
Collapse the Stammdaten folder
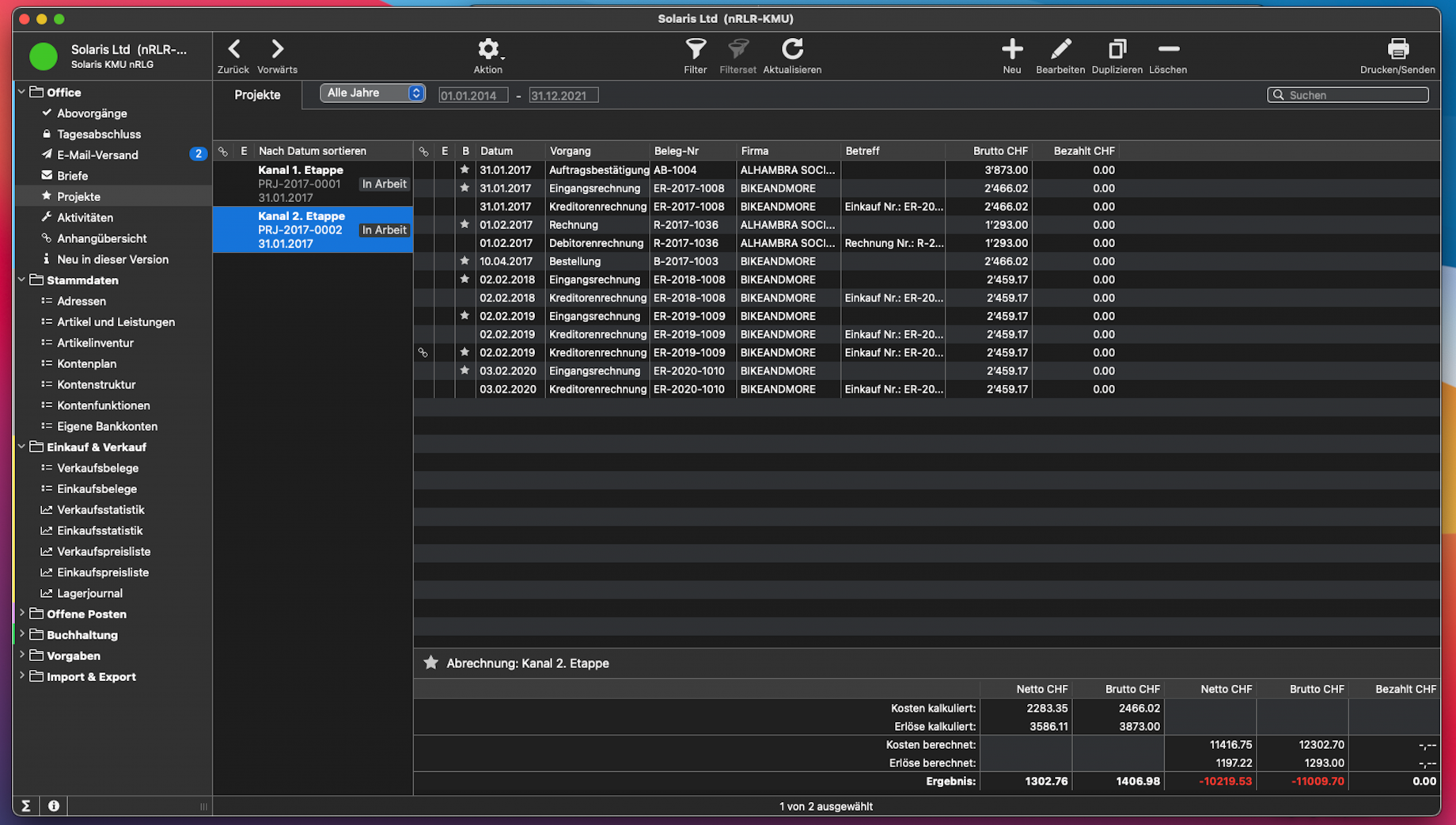click(22, 280)
